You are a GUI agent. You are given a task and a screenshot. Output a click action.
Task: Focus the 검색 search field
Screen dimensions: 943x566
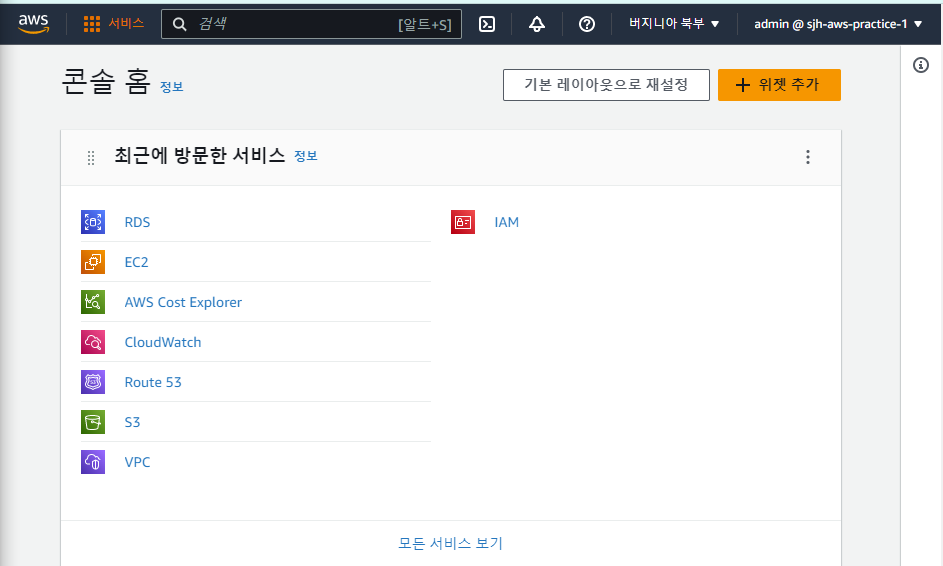tap(312, 24)
